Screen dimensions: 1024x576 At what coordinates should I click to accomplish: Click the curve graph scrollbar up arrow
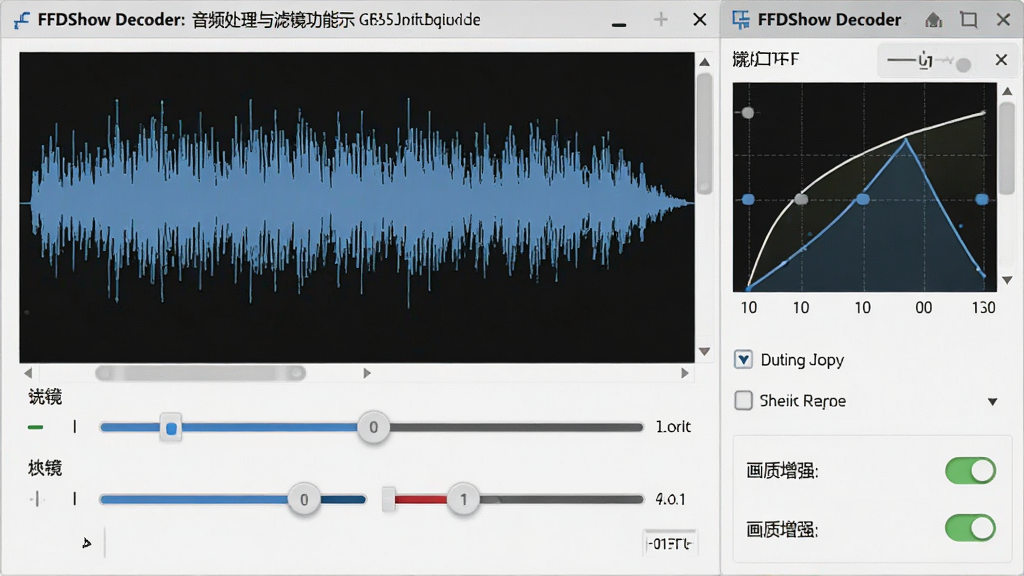point(1007,91)
